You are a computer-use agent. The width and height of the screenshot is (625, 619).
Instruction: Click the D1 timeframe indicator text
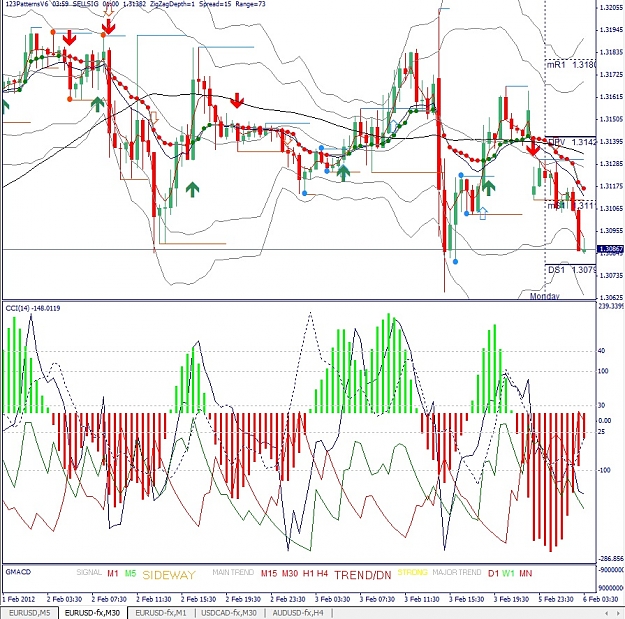tap(493, 574)
